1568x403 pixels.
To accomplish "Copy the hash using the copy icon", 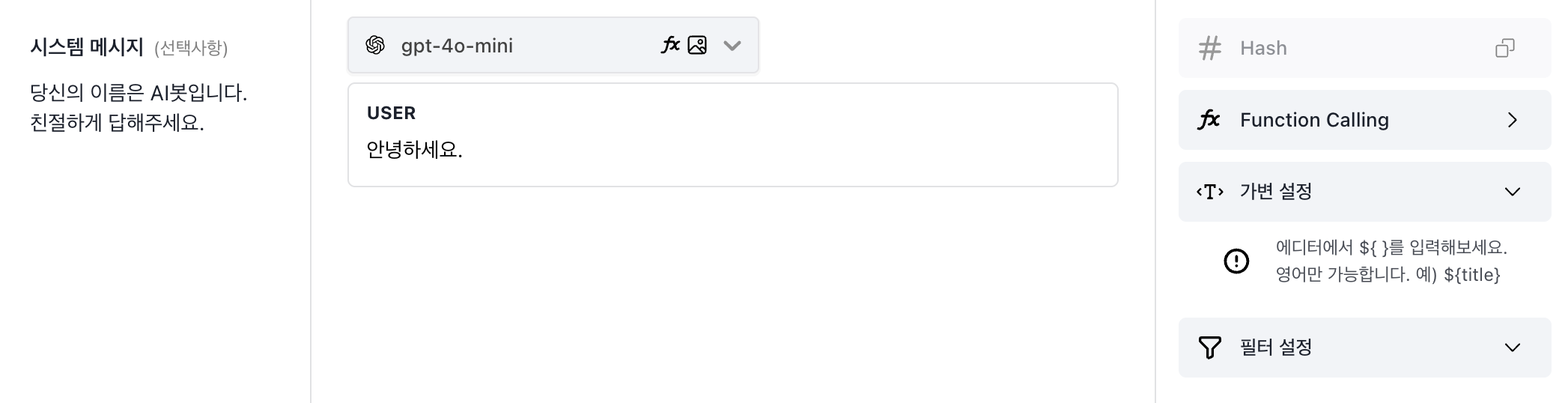I will [1504, 48].
